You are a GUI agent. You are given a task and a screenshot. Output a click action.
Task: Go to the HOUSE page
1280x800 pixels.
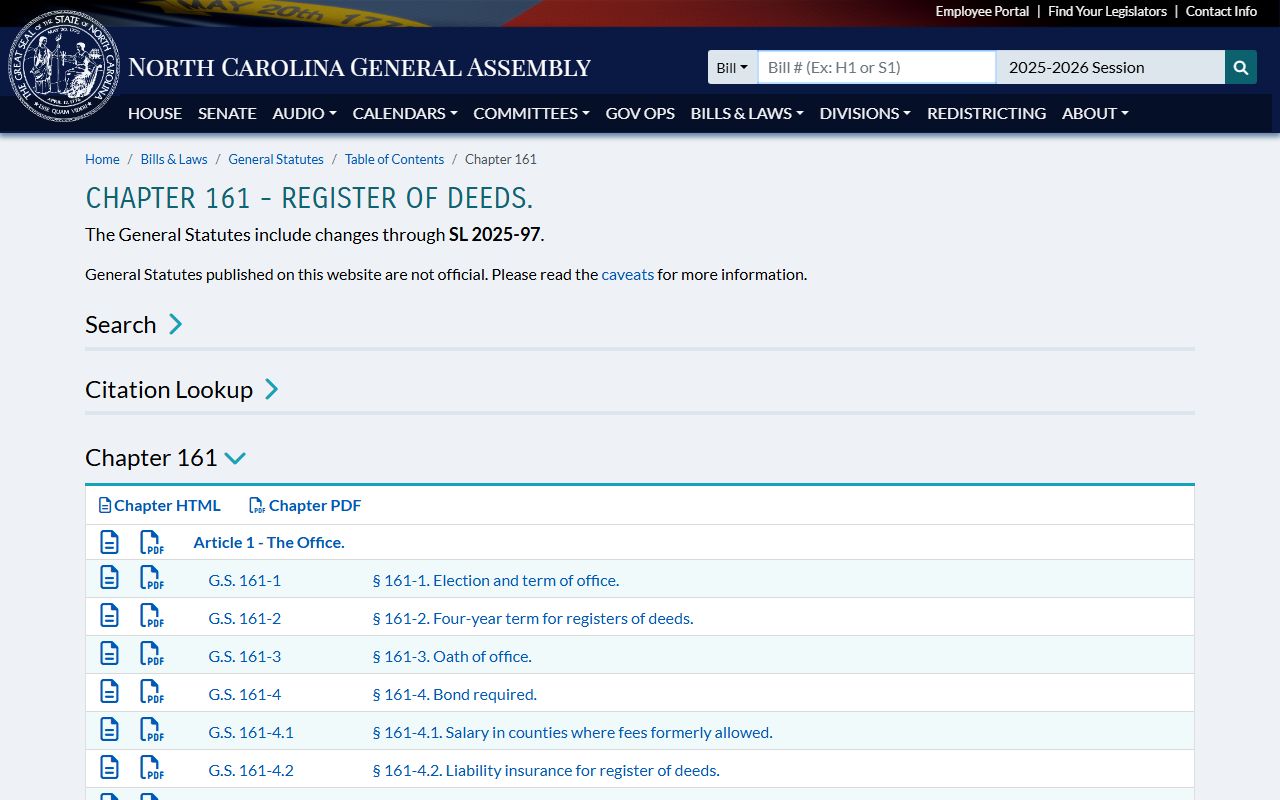(x=155, y=113)
